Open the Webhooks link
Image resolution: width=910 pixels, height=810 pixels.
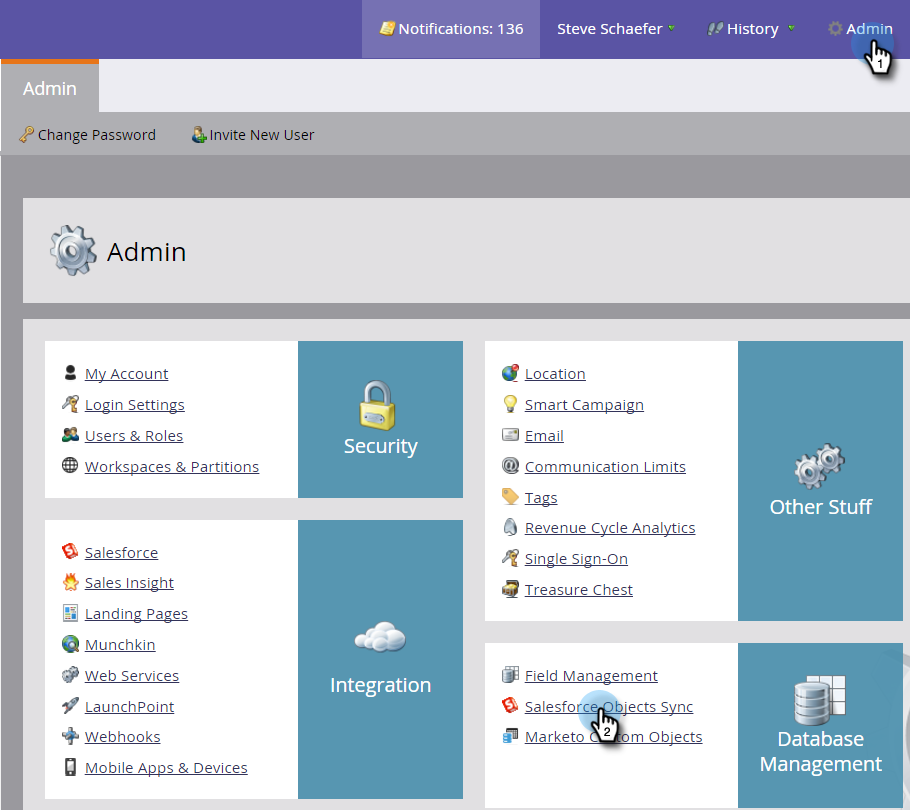(x=122, y=736)
